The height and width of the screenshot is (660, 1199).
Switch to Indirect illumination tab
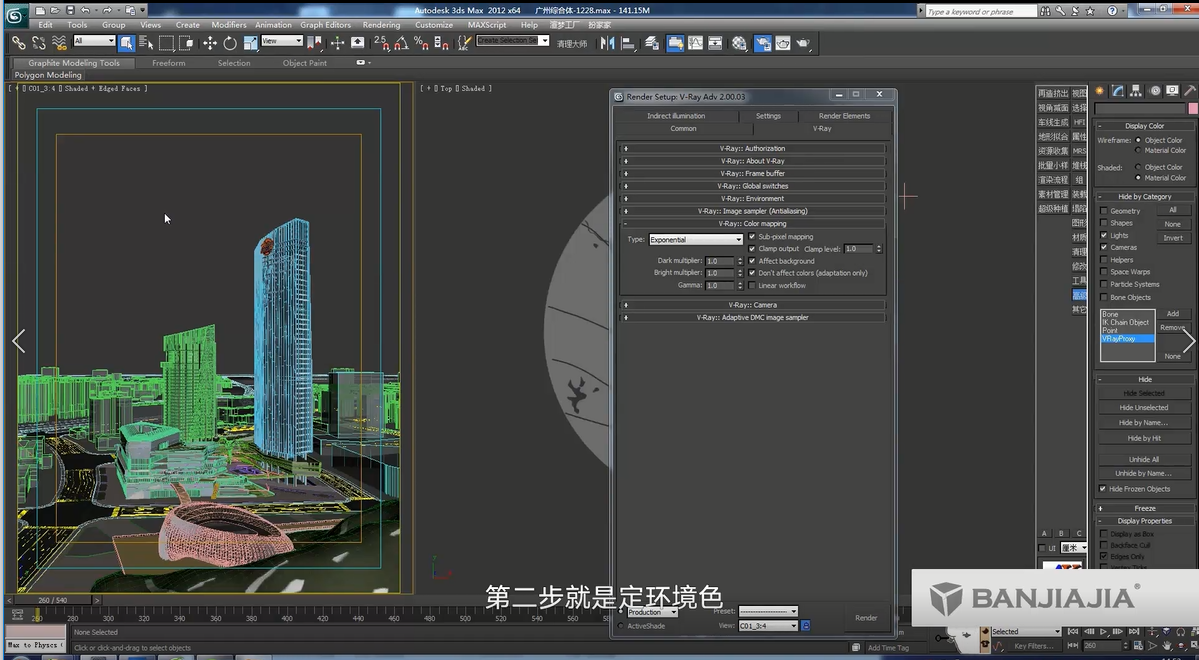click(676, 115)
